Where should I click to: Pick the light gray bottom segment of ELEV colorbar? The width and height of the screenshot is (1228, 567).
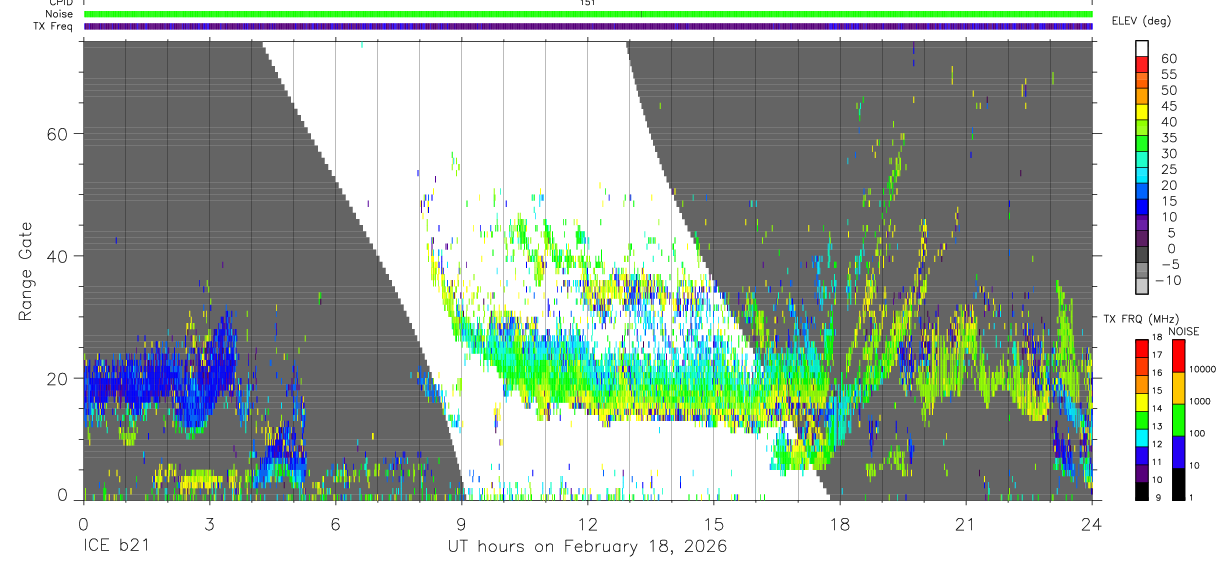[1141, 286]
